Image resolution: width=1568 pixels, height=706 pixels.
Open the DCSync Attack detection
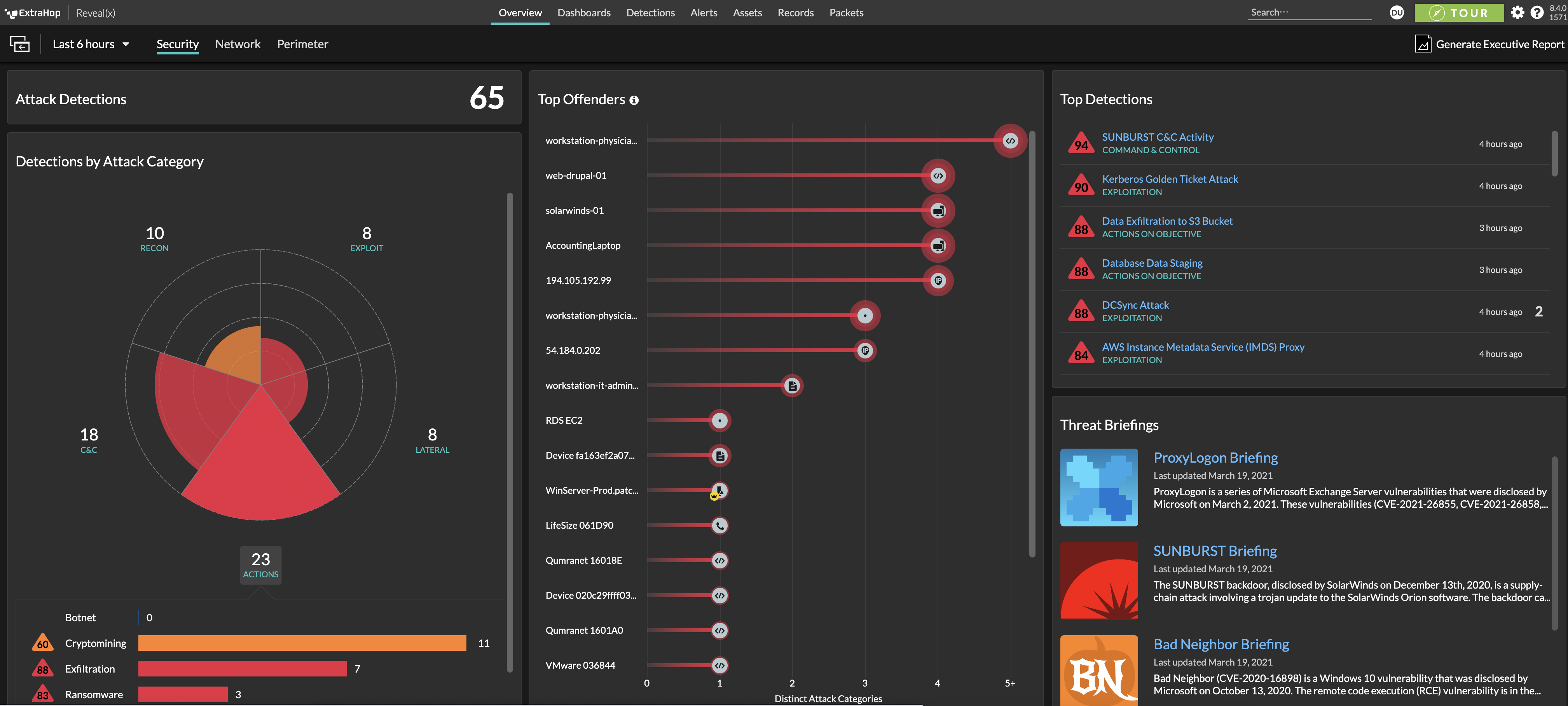pyautogui.click(x=1135, y=305)
